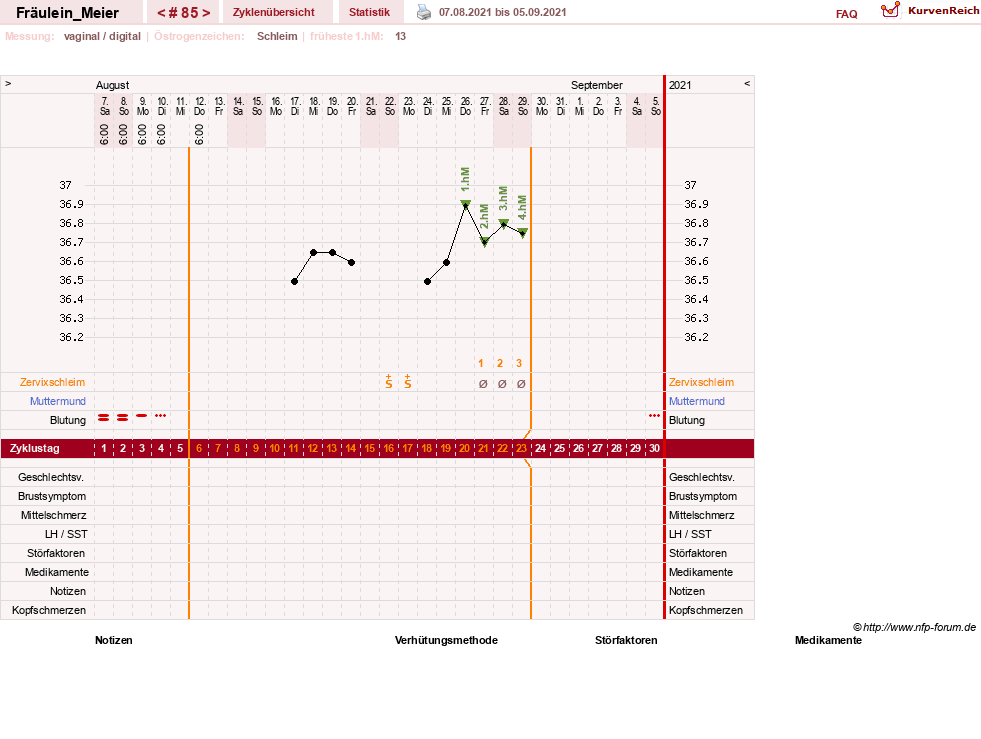The image size is (981, 739).
Task: Click the right Zervixschleim row label
Action: tap(701, 382)
